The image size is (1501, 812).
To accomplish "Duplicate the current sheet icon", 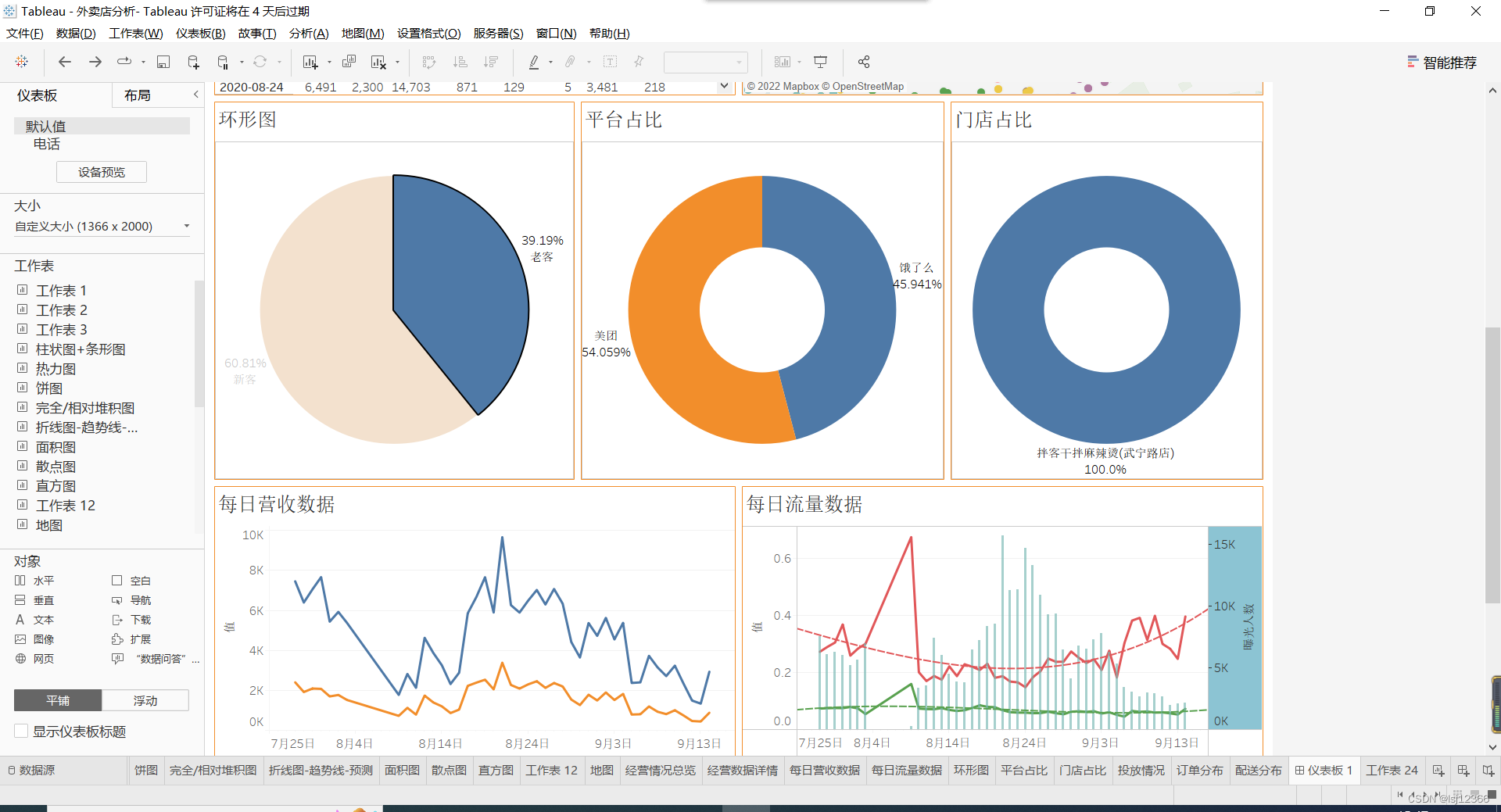I will (x=349, y=62).
